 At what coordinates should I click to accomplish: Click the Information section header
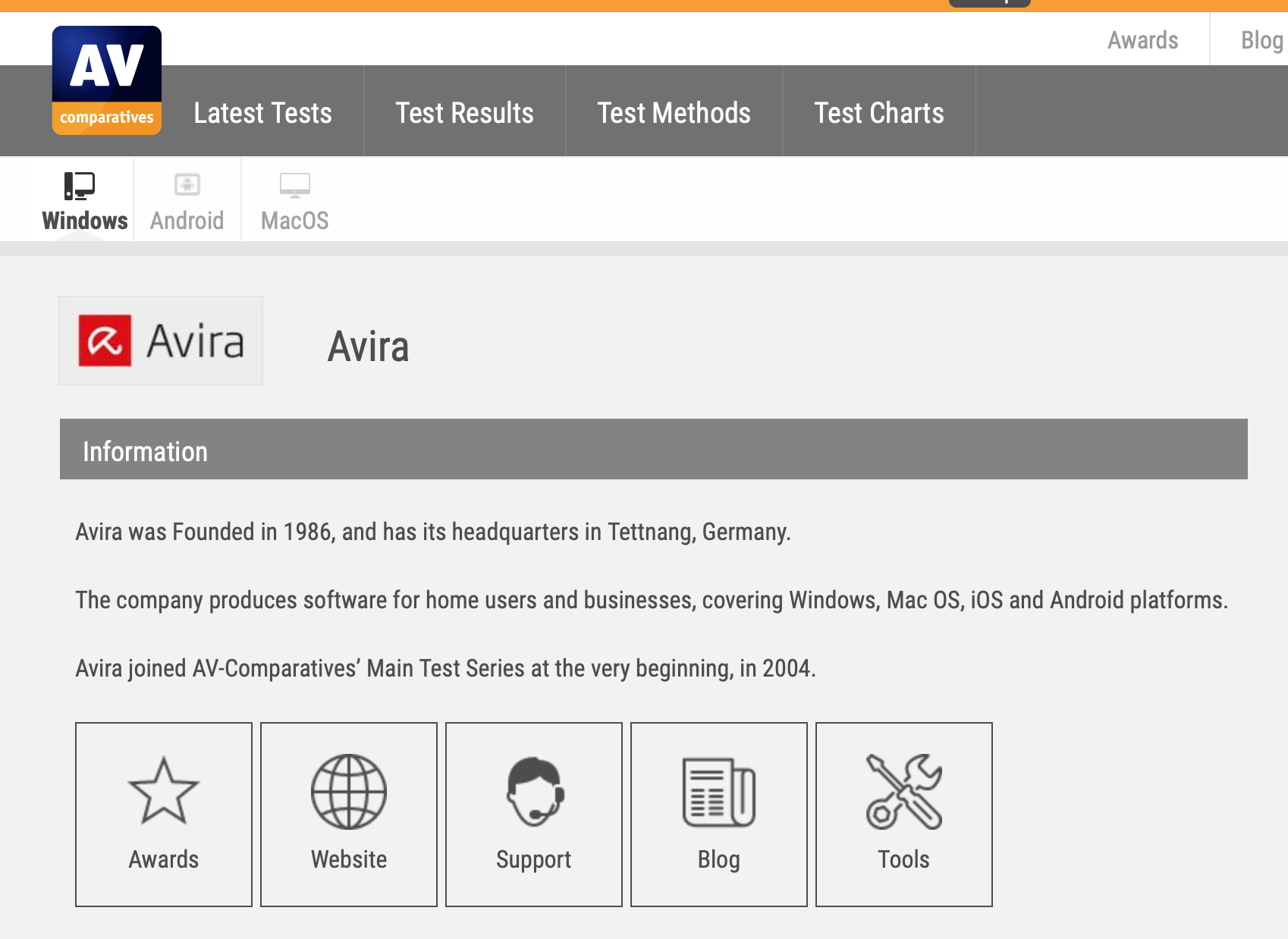click(x=654, y=449)
